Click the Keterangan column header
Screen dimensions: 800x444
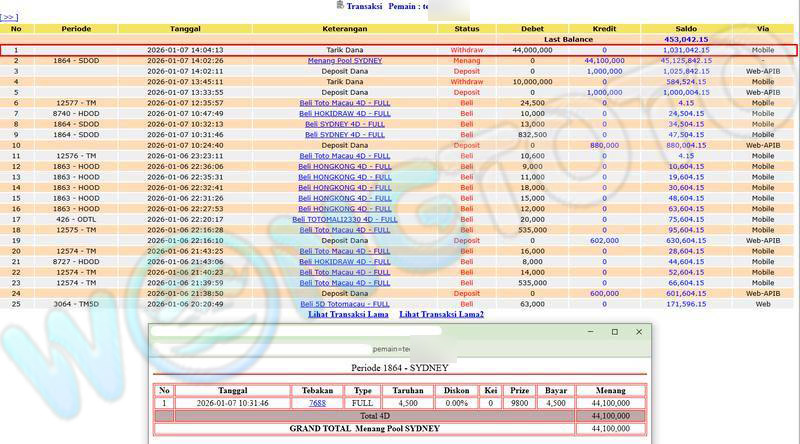click(344, 28)
